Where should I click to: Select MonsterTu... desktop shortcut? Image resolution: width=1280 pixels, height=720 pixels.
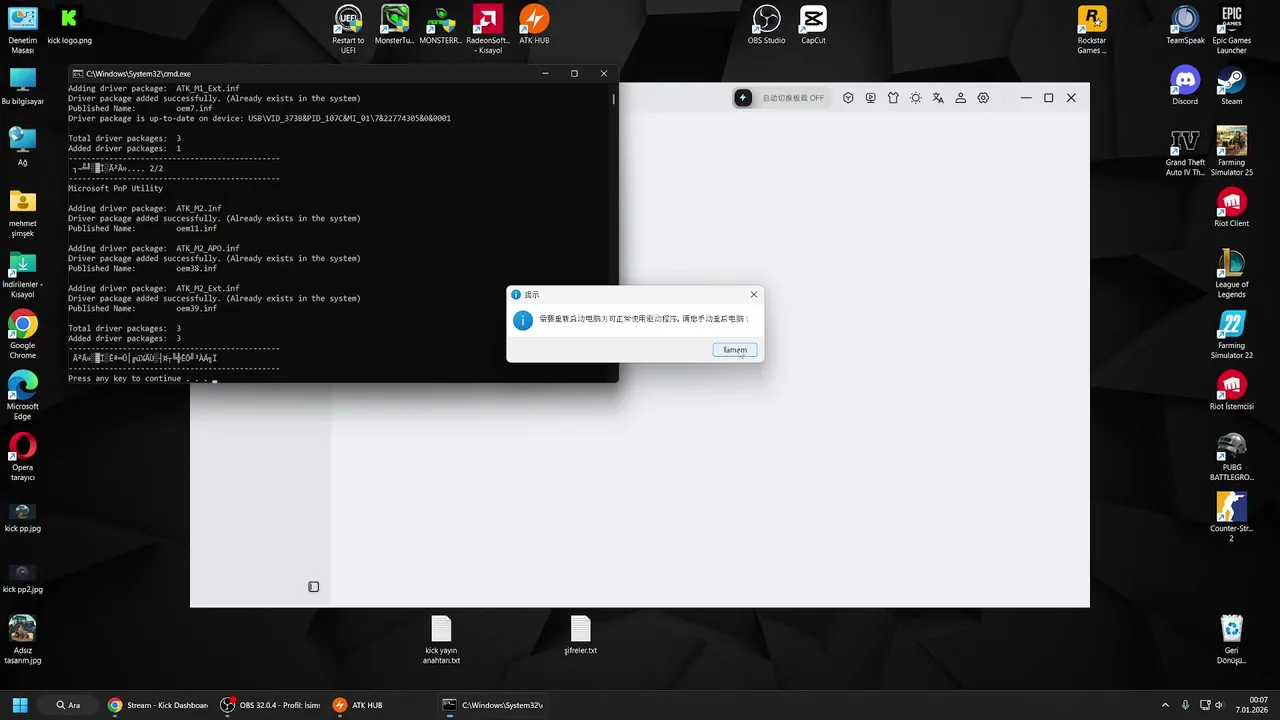(395, 26)
